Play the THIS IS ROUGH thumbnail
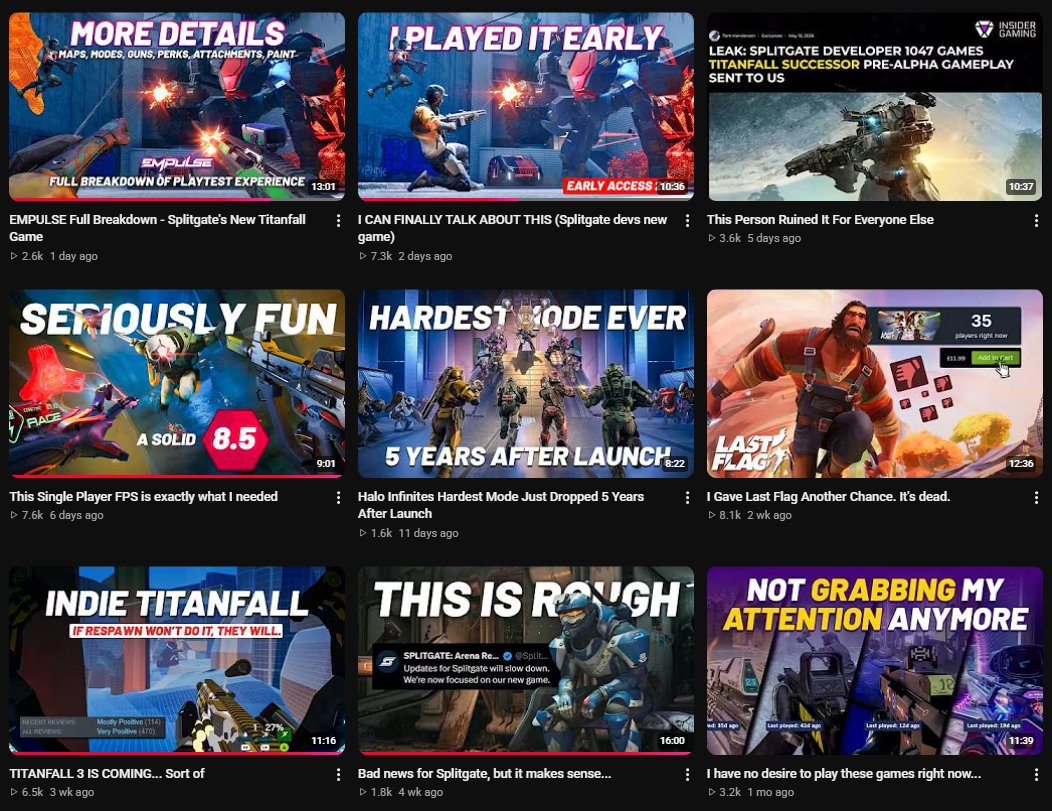1052x811 pixels. [526, 660]
